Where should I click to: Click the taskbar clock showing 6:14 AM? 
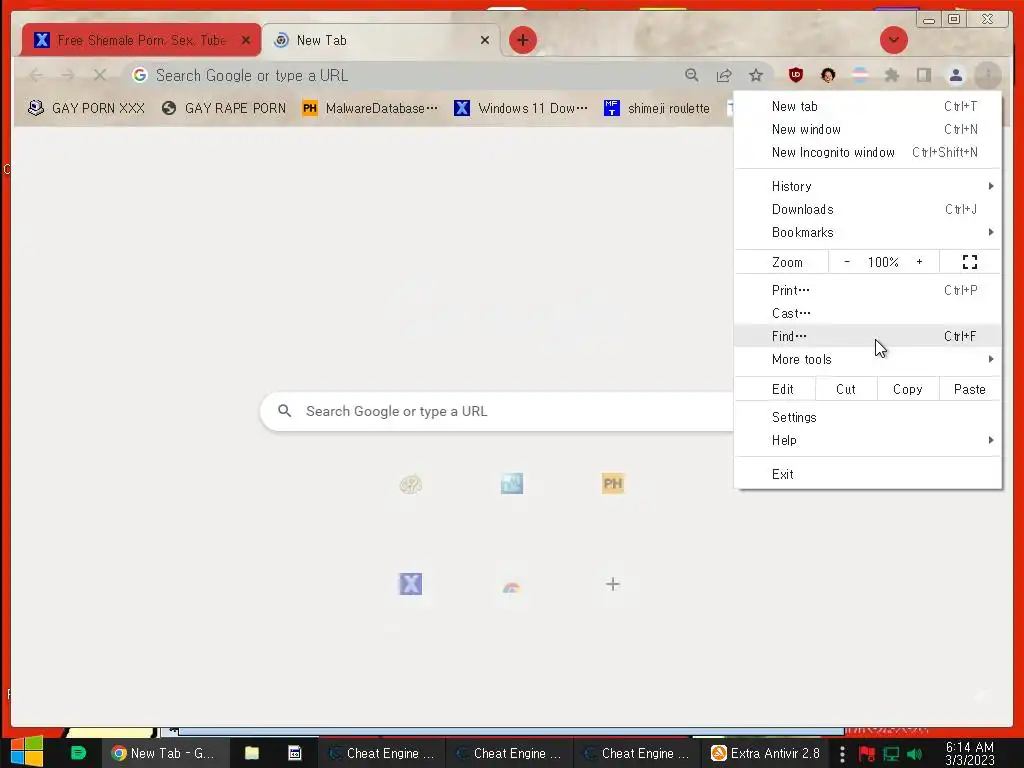click(970, 753)
